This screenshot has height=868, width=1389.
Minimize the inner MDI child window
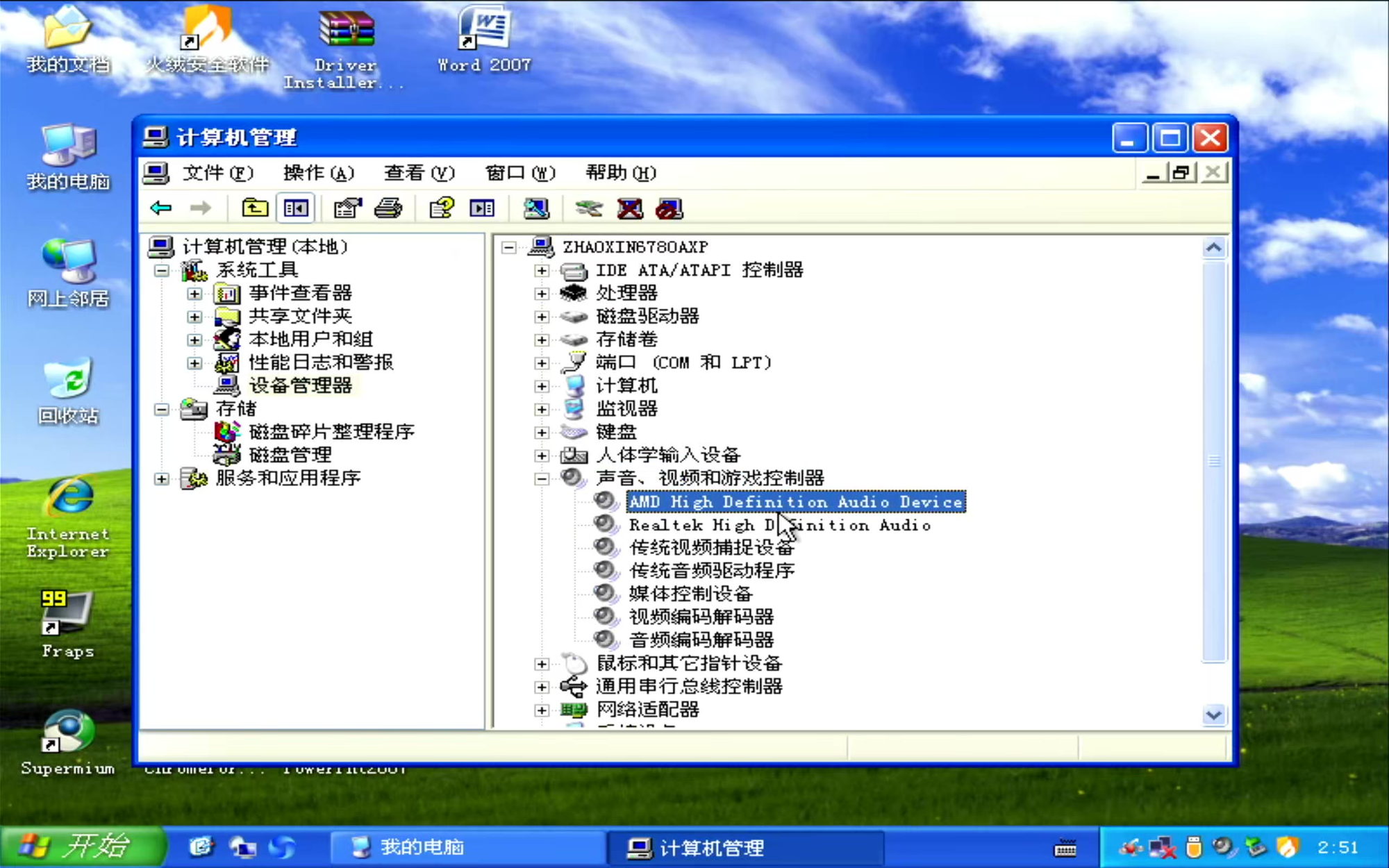pos(1154,172)
